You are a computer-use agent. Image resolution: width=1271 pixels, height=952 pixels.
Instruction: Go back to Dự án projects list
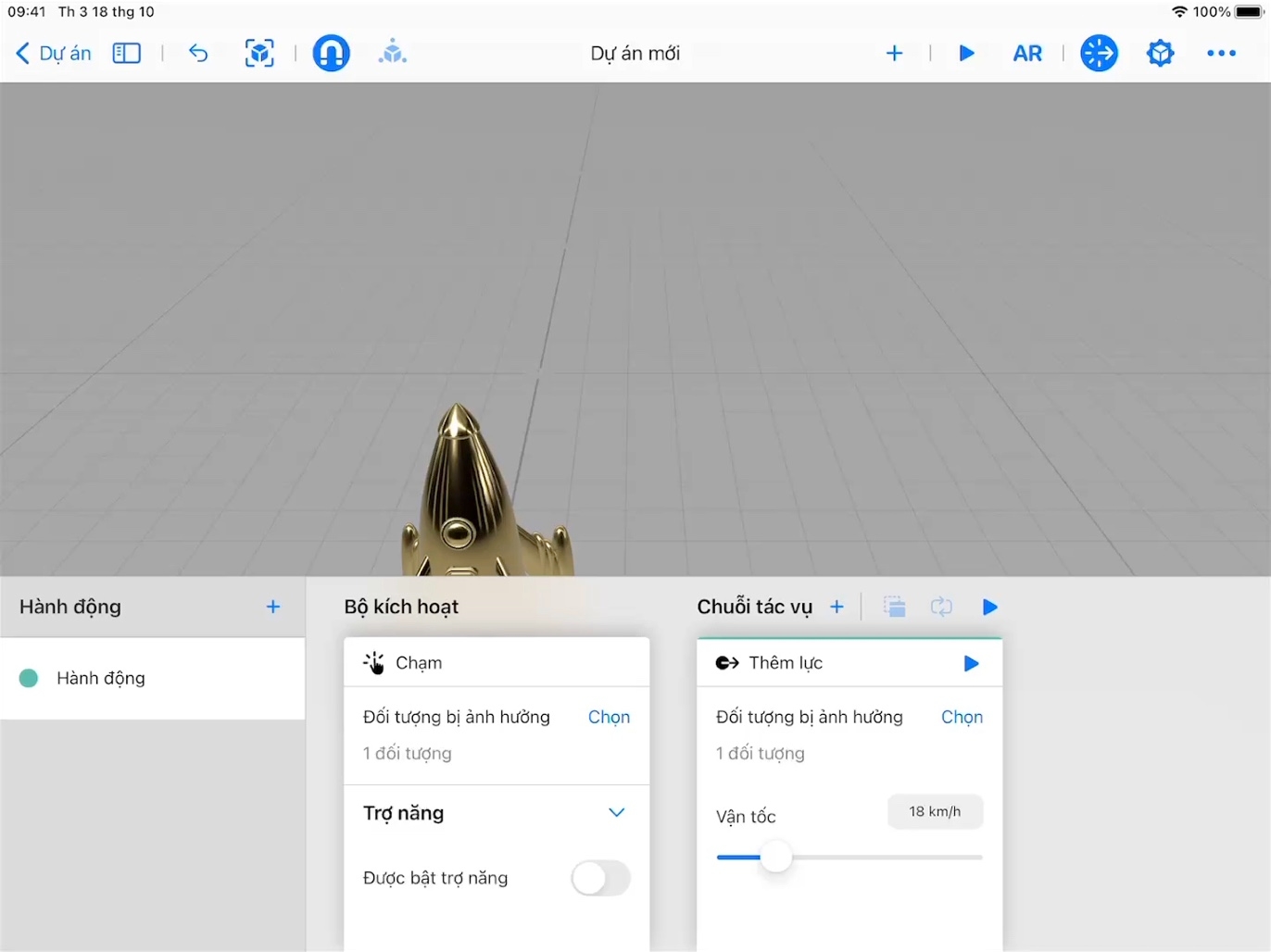pyautogui.click(x=54, y=54)
